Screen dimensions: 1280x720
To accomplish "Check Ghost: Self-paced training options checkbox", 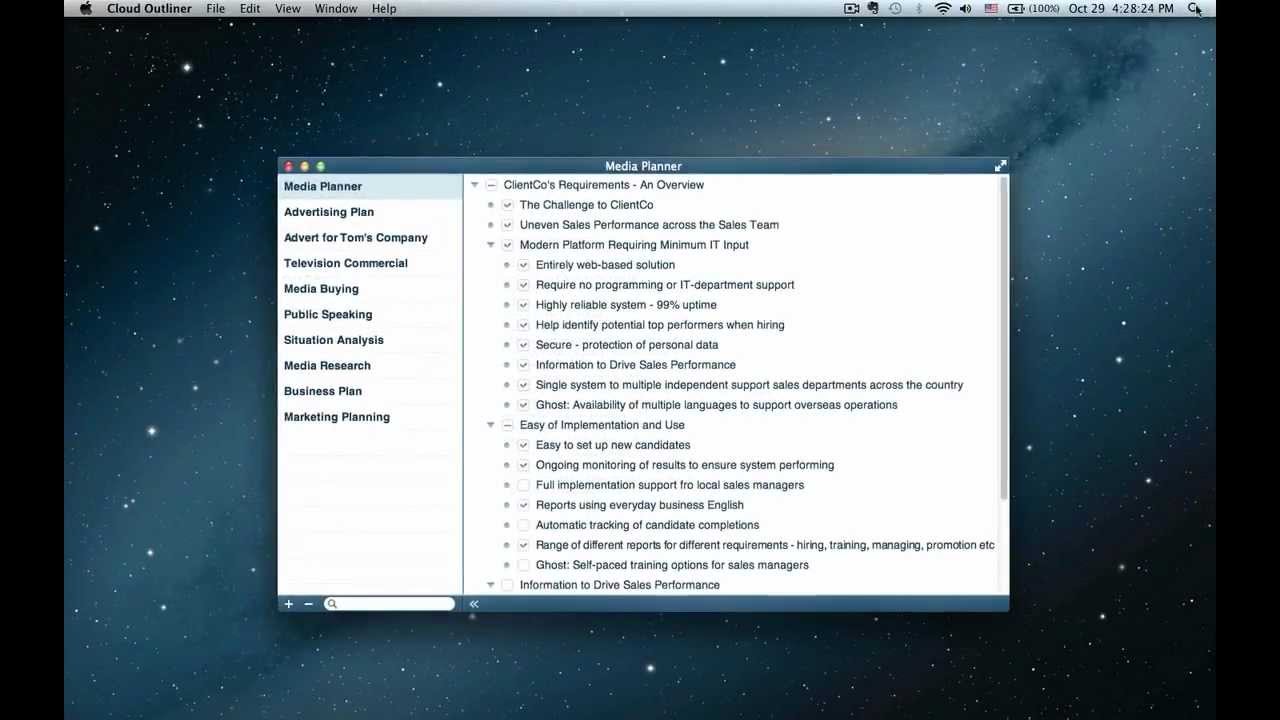I will (523, 565).
